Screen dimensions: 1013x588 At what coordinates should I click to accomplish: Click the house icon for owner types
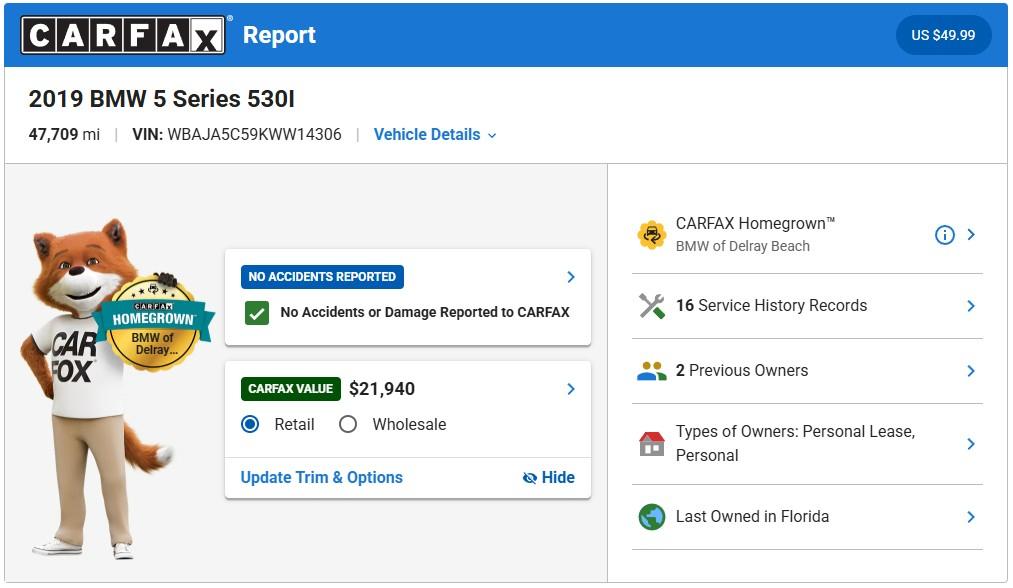pyautogui.click(x=651, y=444)
